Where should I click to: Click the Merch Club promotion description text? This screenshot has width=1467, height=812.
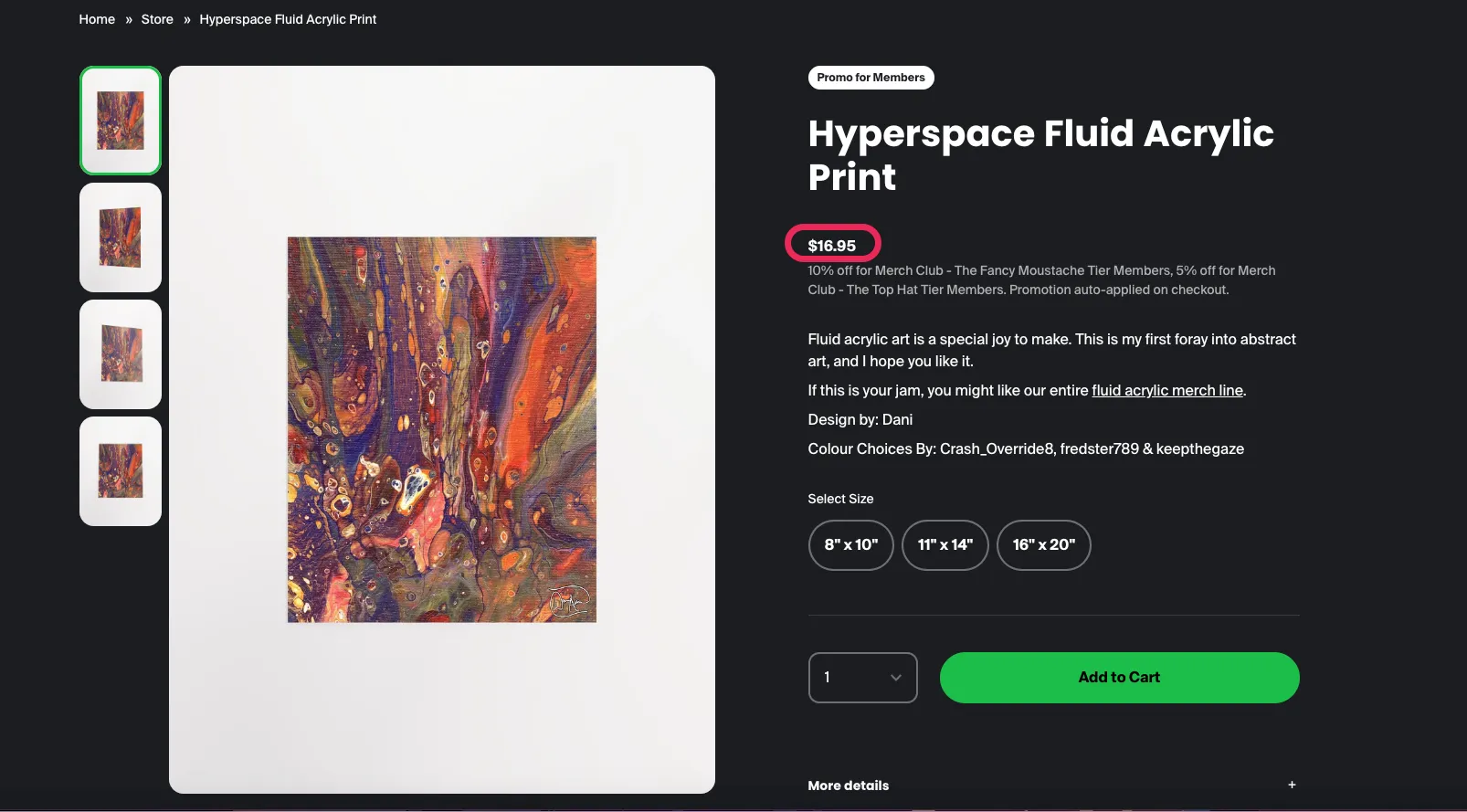(1041, 280)
